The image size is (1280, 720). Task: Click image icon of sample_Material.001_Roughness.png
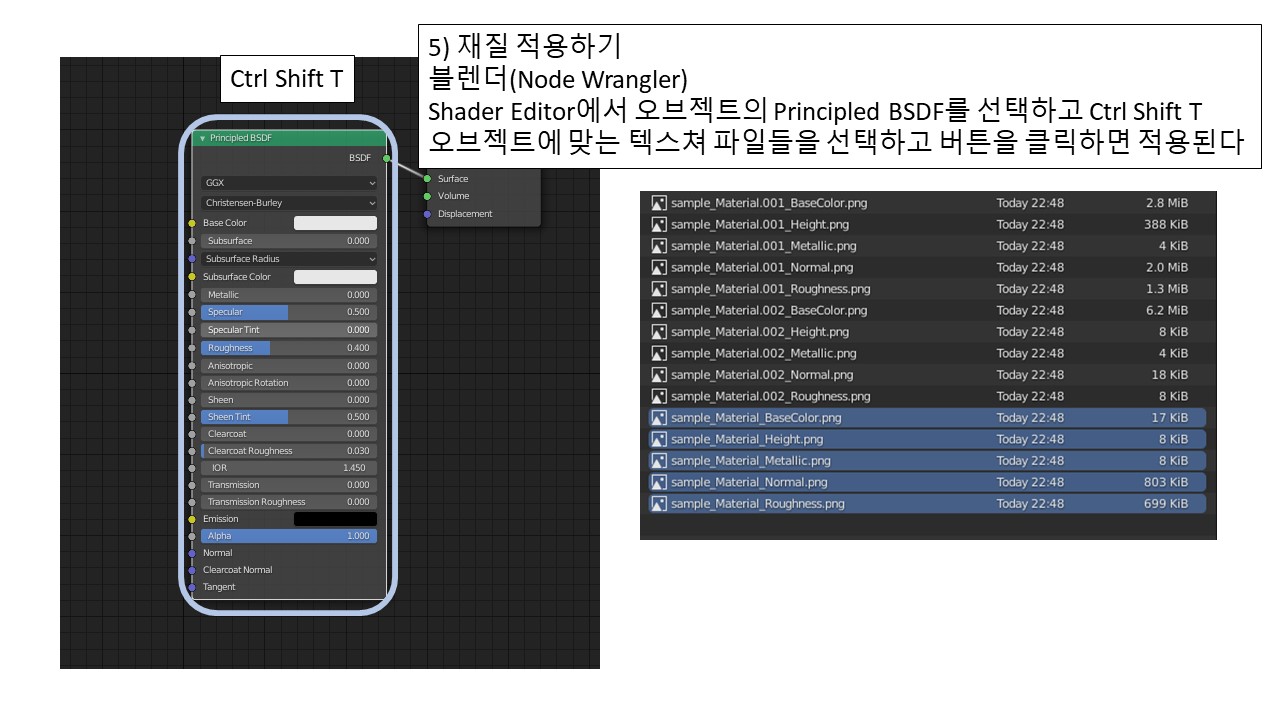coord(659,289)
